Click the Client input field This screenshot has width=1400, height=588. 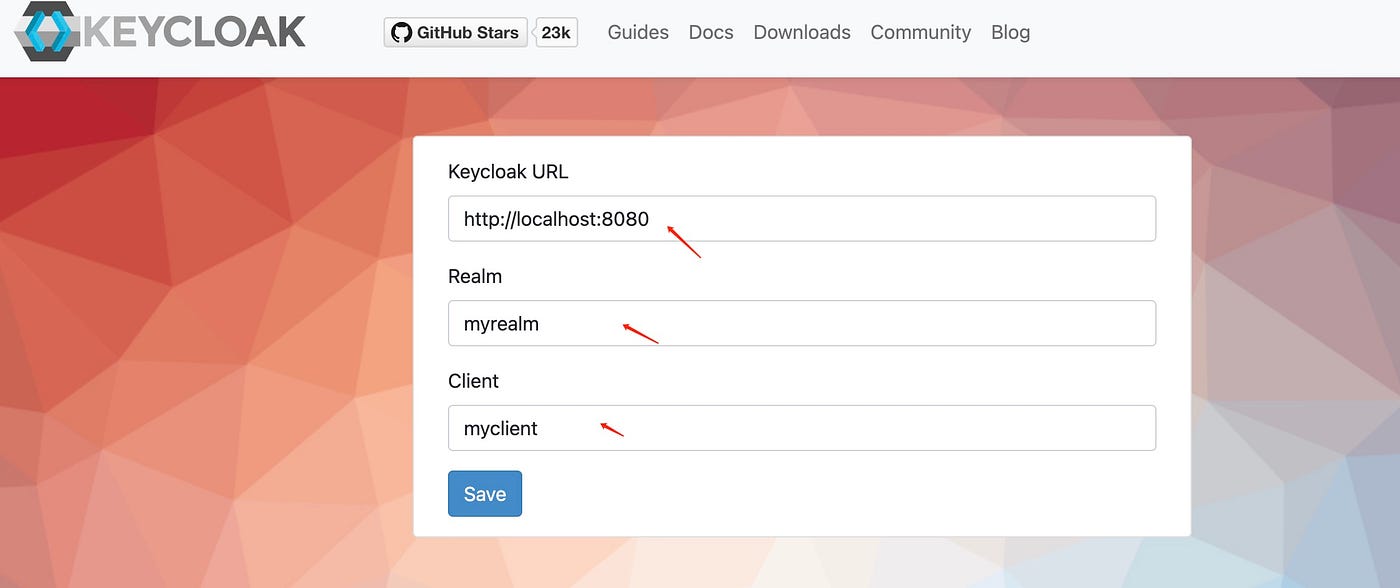(x=800, y=428)
